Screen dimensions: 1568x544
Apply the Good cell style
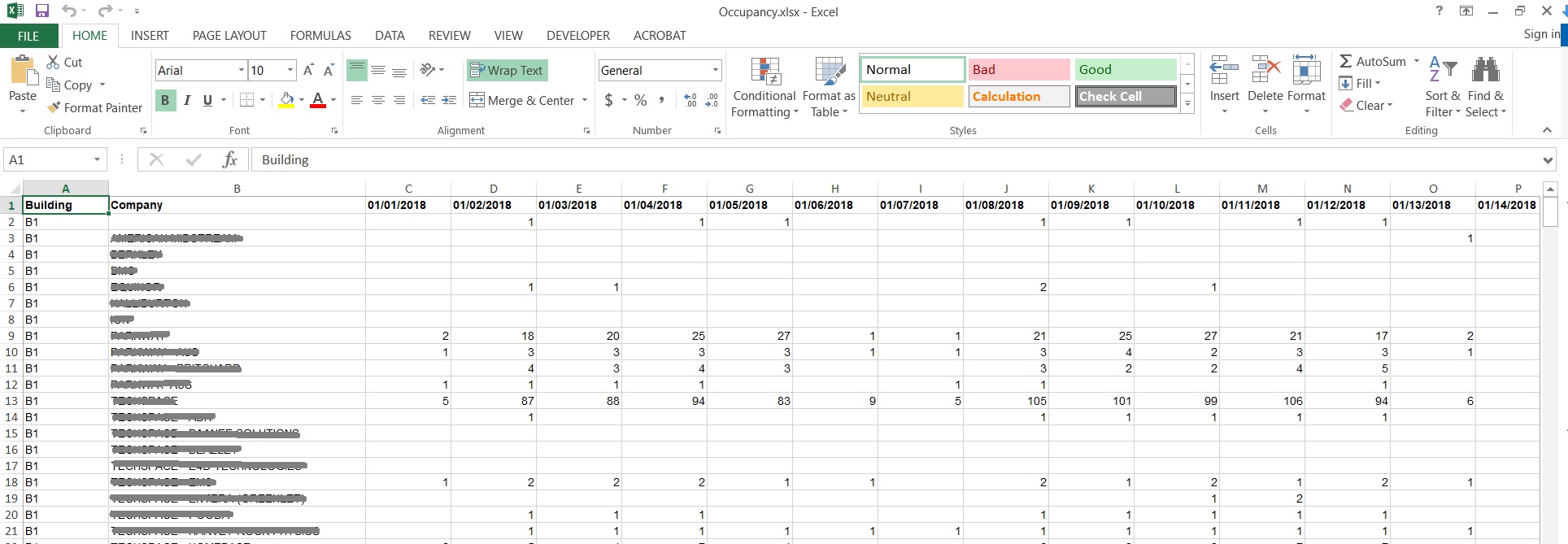pos(1126,70)
